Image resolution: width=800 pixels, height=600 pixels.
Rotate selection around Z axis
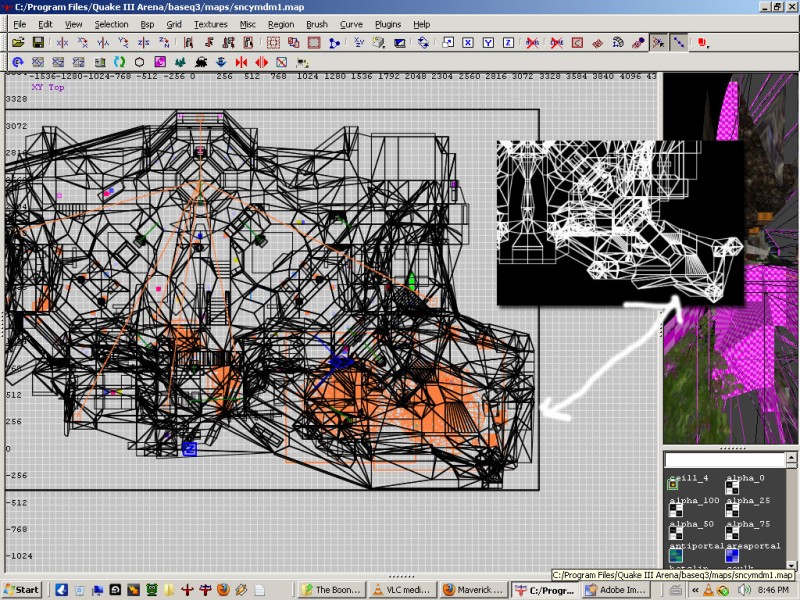(x=164, y=43)
